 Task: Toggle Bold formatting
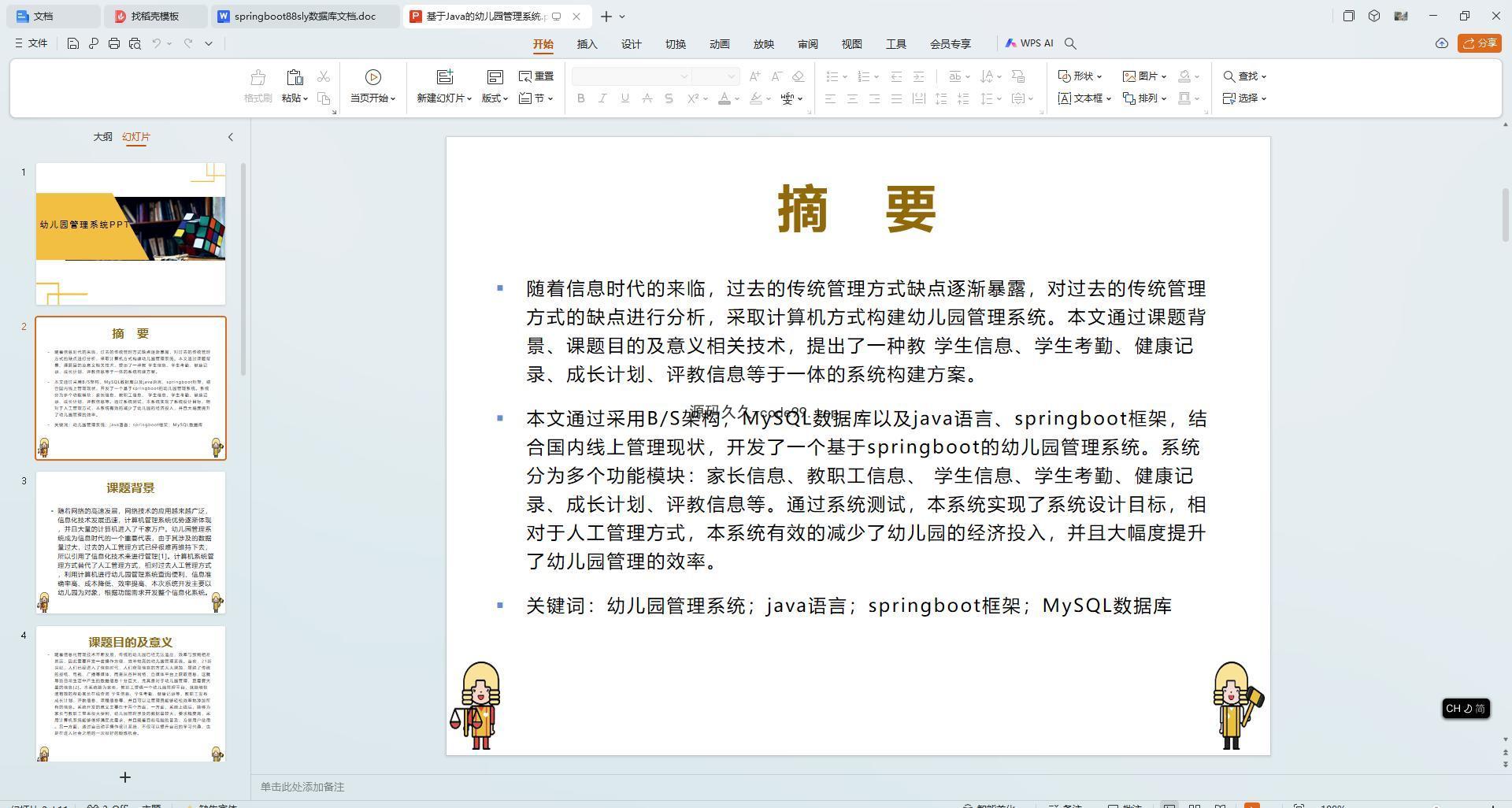[x=581, y=98]
